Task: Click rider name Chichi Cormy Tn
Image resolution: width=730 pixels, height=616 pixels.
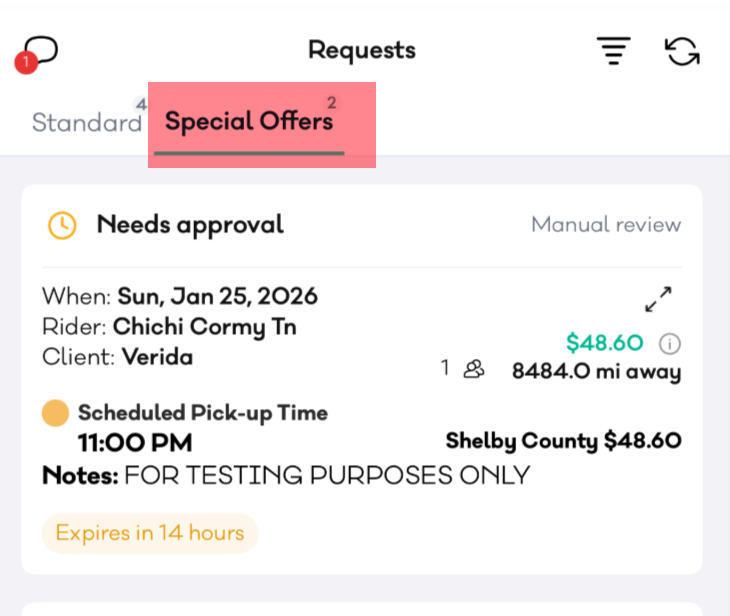Action: 204,327
